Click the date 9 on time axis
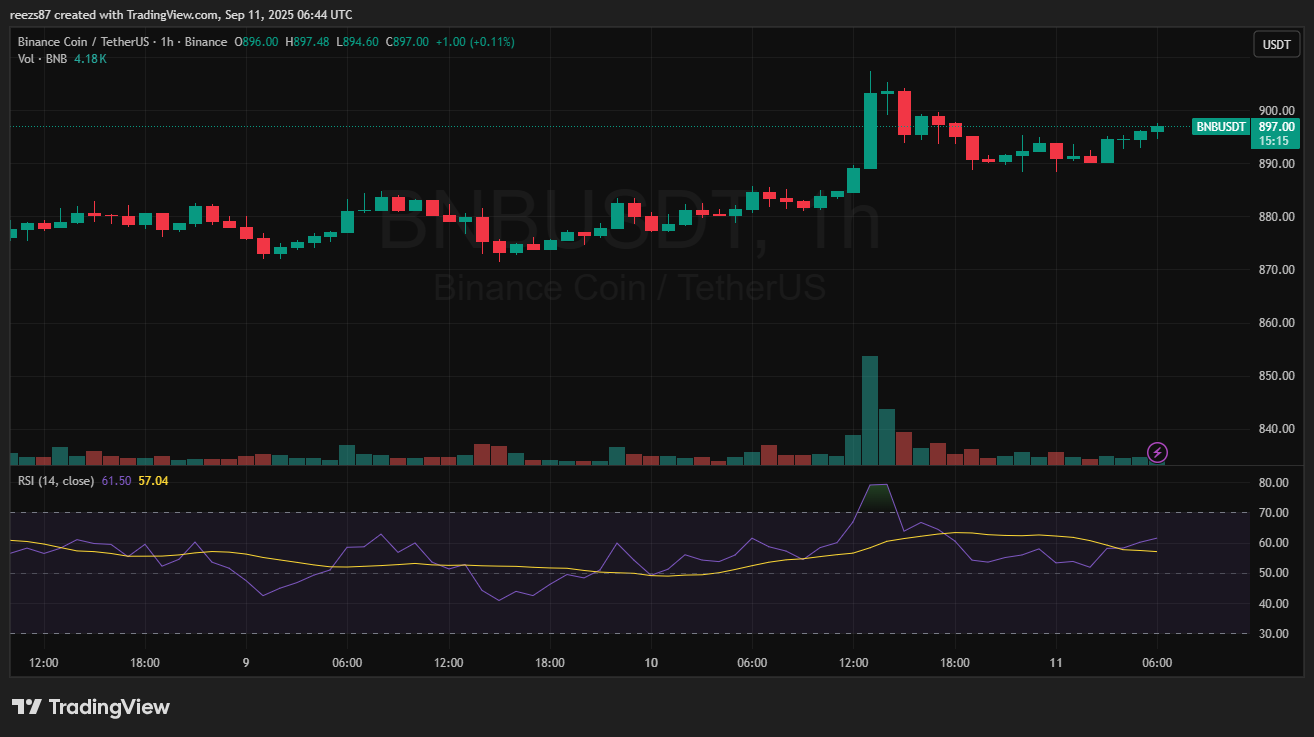The height and width of the screenshot is (737, 1314). (245, 663)
